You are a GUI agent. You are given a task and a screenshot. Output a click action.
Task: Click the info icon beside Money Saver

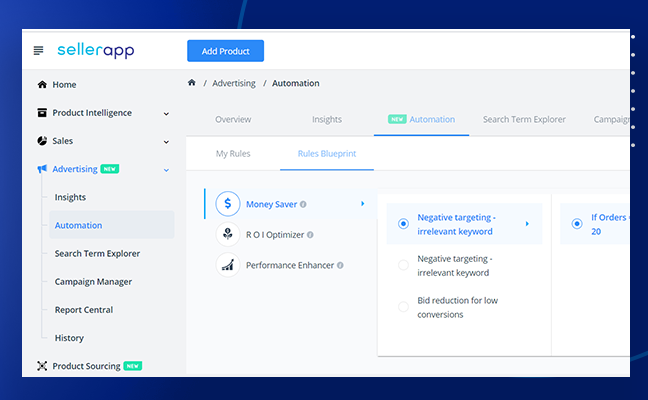(x=303, y=204)
